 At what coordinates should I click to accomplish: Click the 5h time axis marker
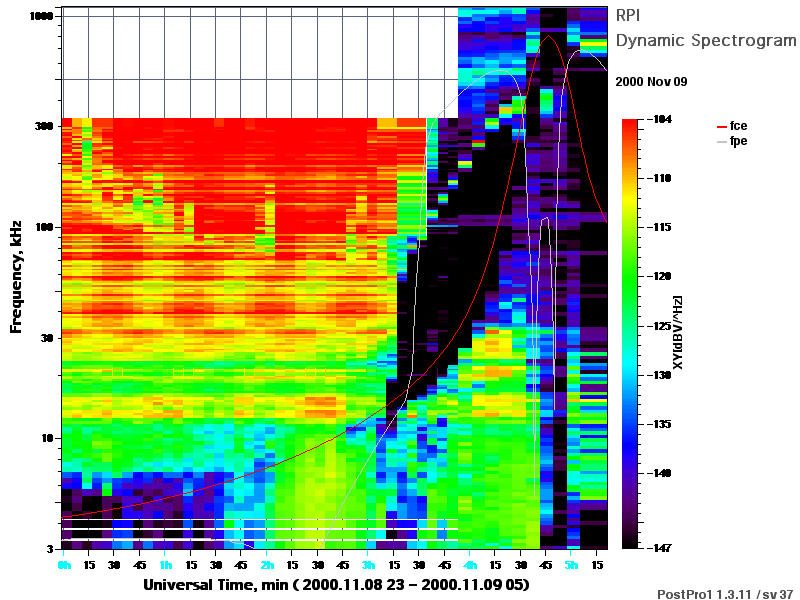571,565
